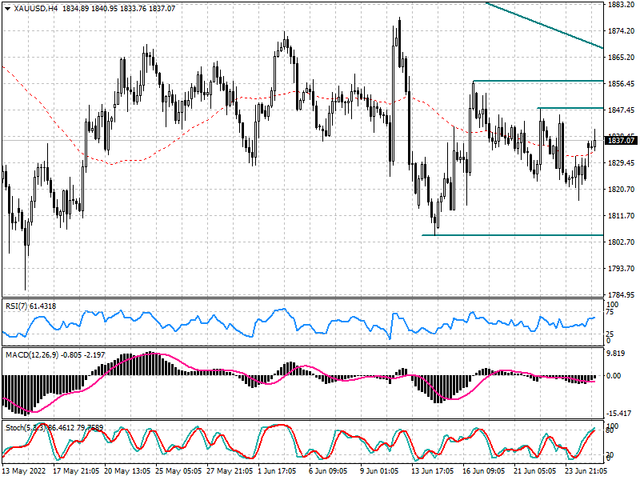Select the short horizontal line near 1847
Screen dimensions: 640x480
pos(570,107)
